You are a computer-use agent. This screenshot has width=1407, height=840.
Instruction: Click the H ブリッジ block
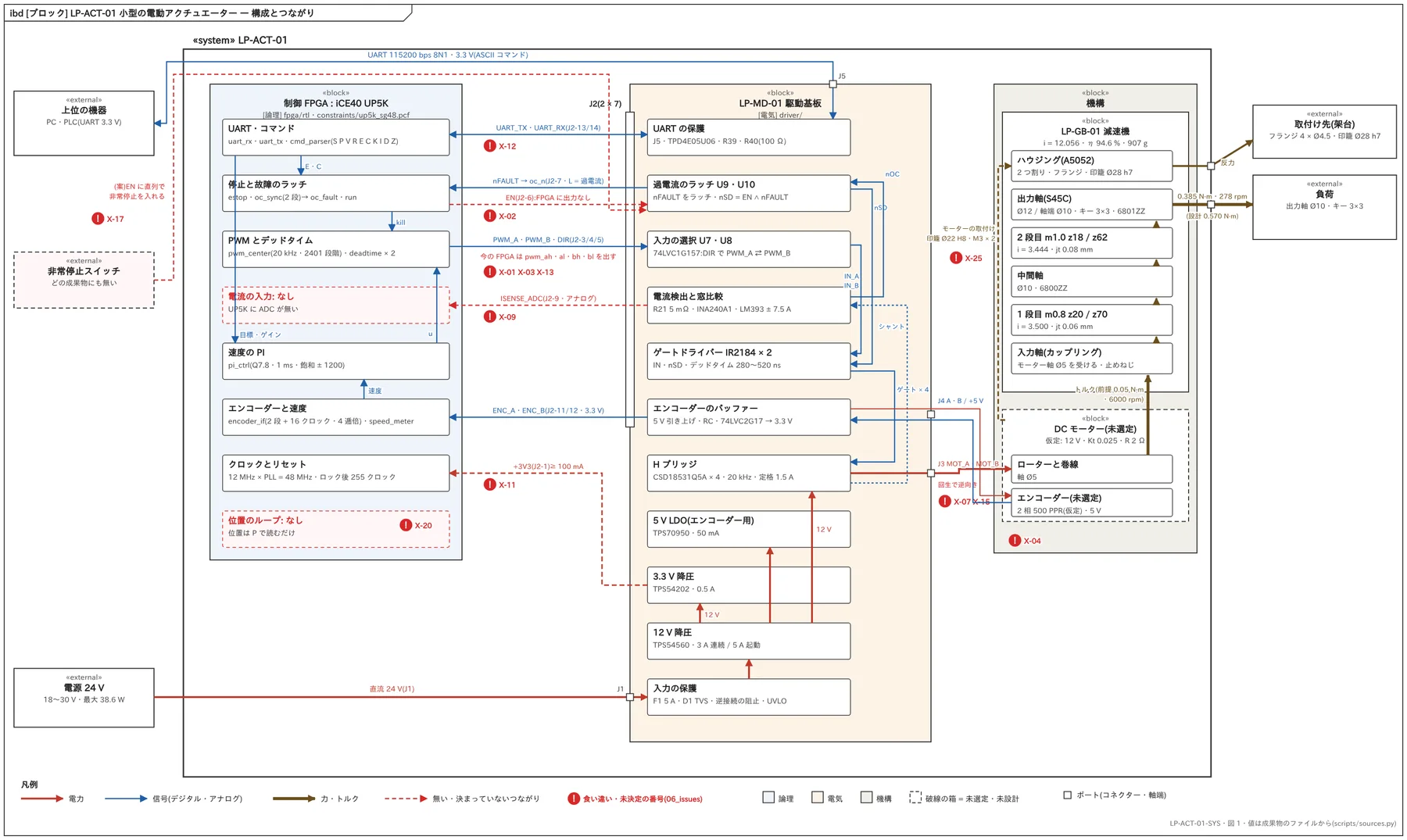(x=749, y=473)
